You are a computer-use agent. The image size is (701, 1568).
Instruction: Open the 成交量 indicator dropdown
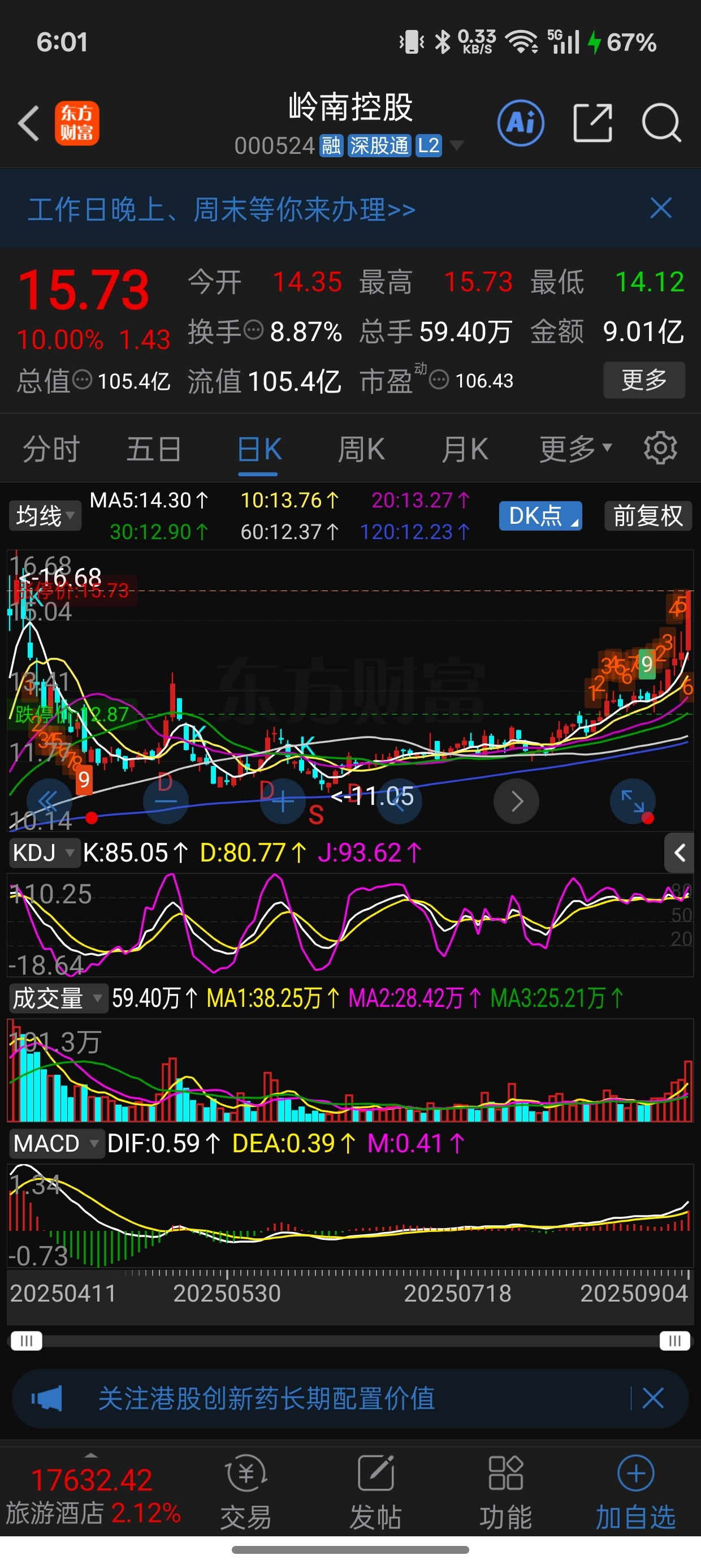pyautogui.click(x=58, y=998)
